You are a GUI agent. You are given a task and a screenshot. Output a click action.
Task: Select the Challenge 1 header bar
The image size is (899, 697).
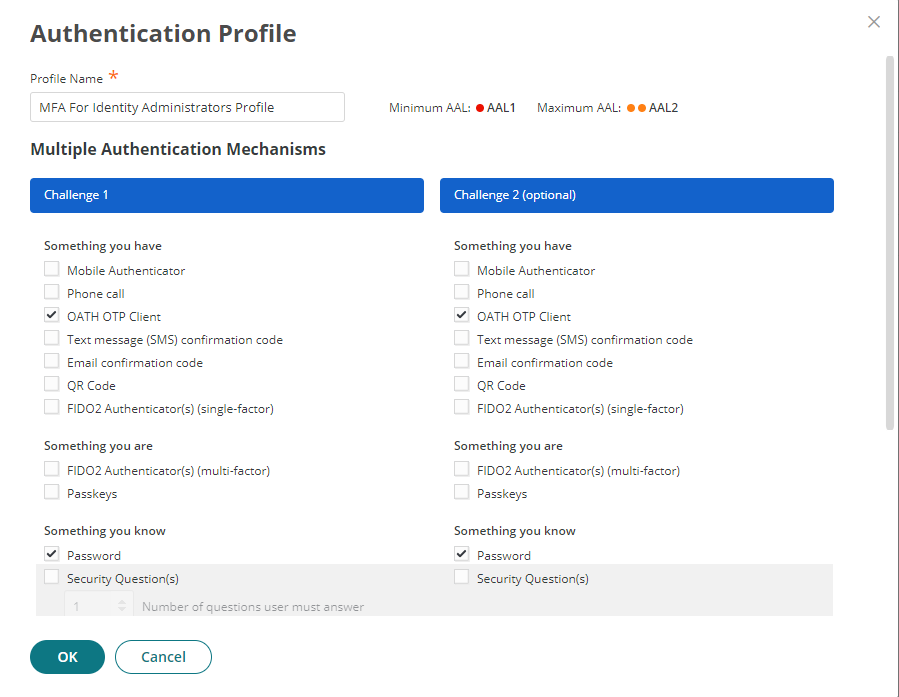[x=227, y=195]
